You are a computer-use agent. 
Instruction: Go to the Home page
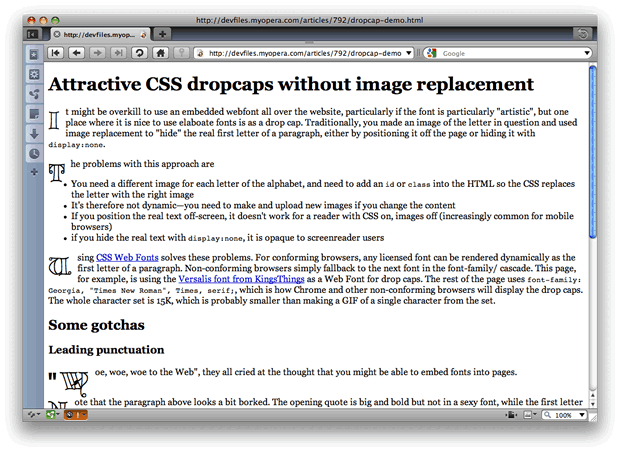click(x=161, y=53)
